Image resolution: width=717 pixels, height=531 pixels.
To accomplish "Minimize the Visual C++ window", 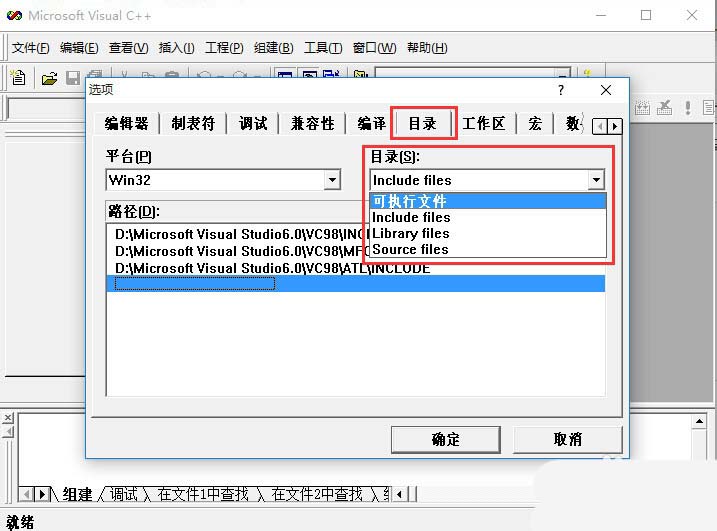I will tap(601, 15).
